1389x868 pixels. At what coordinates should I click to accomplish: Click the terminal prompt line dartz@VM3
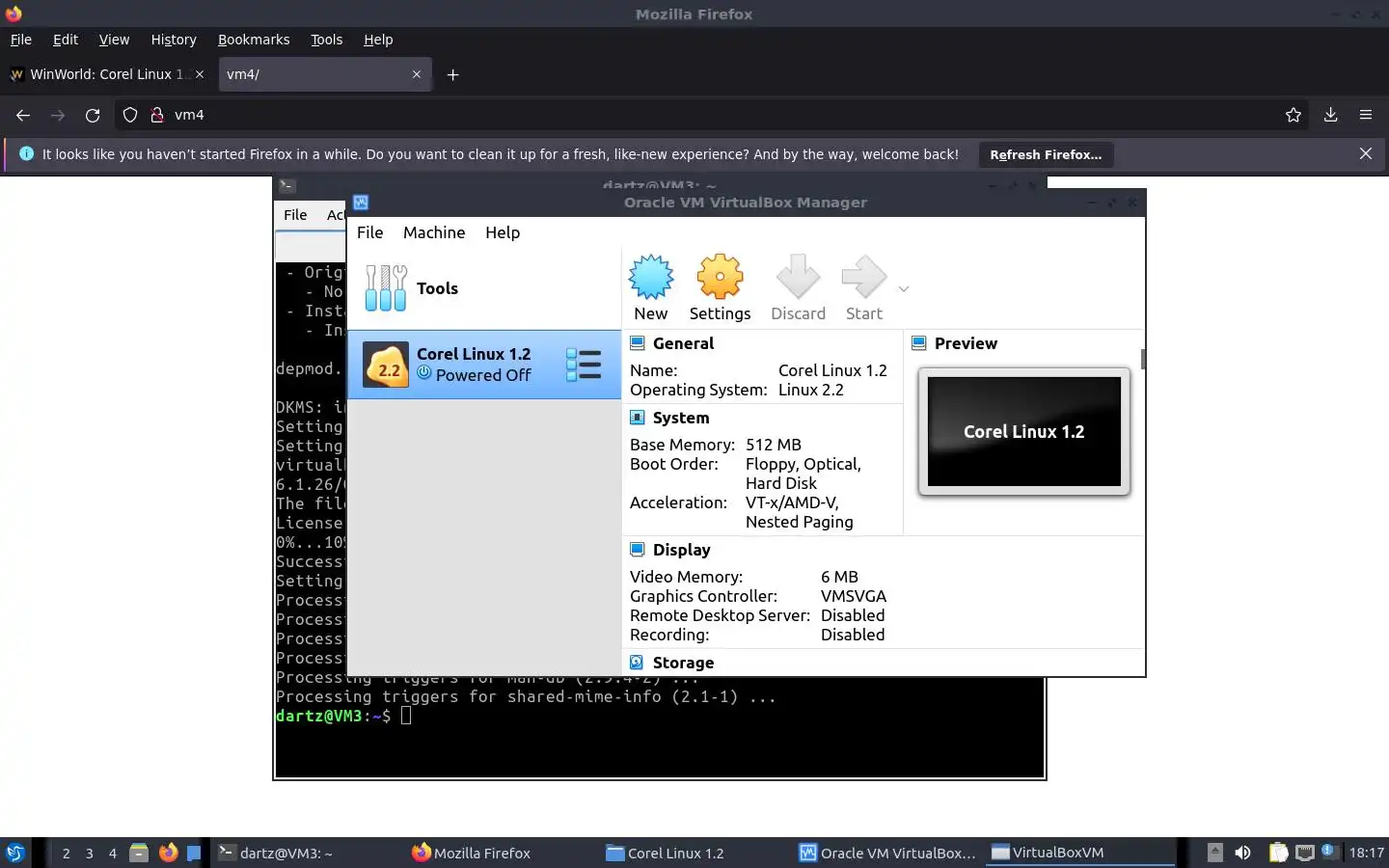pyautogui.click(x=334, y=716)
